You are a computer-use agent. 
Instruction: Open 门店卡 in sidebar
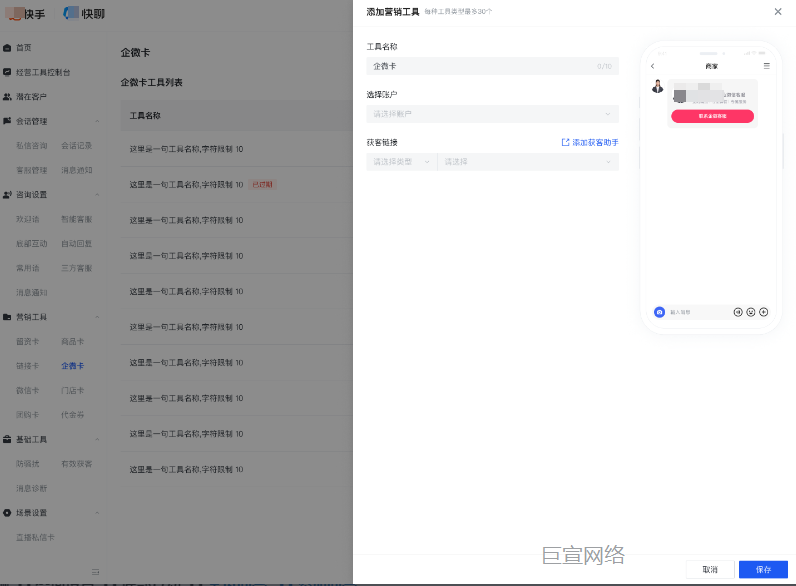click(x=73, y=390)
